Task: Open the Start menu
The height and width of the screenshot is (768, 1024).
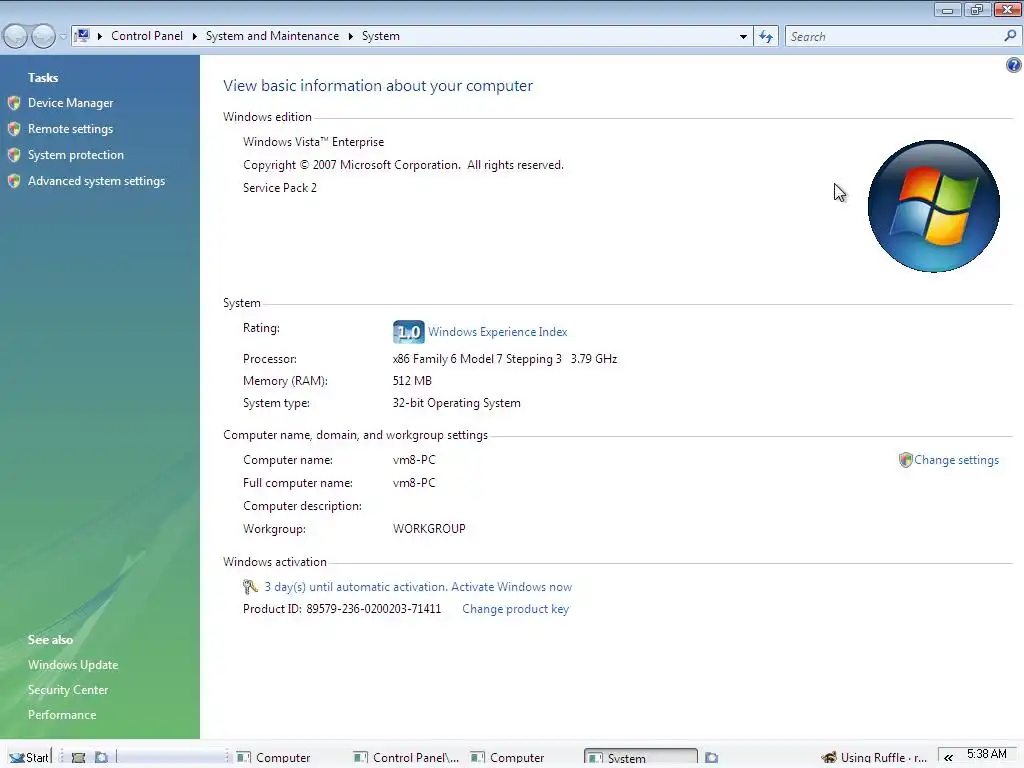Action: pyautogui.click(x=29, y=757)
